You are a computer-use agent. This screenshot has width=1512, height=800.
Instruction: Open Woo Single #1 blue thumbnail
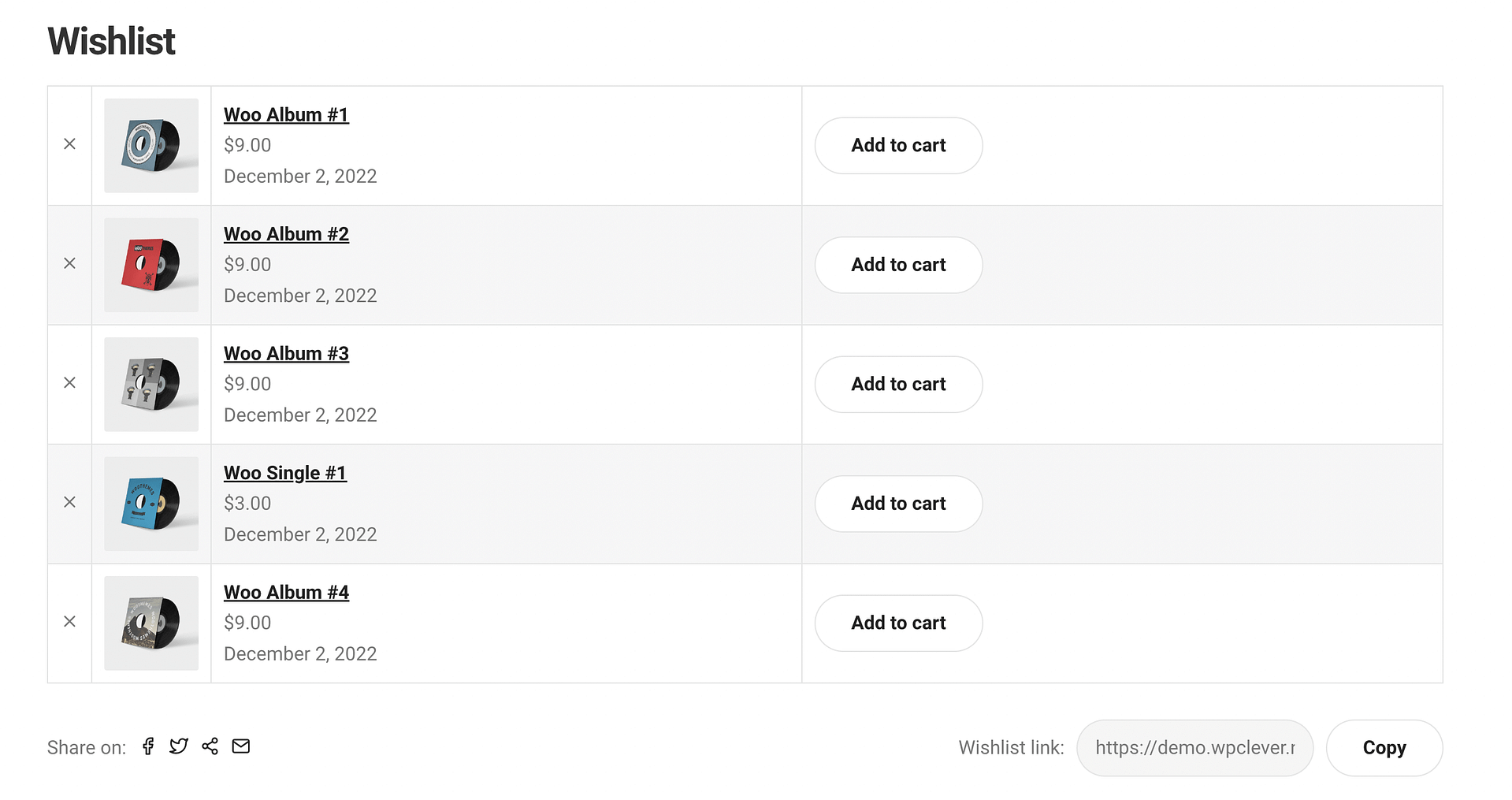coord(151,504)
